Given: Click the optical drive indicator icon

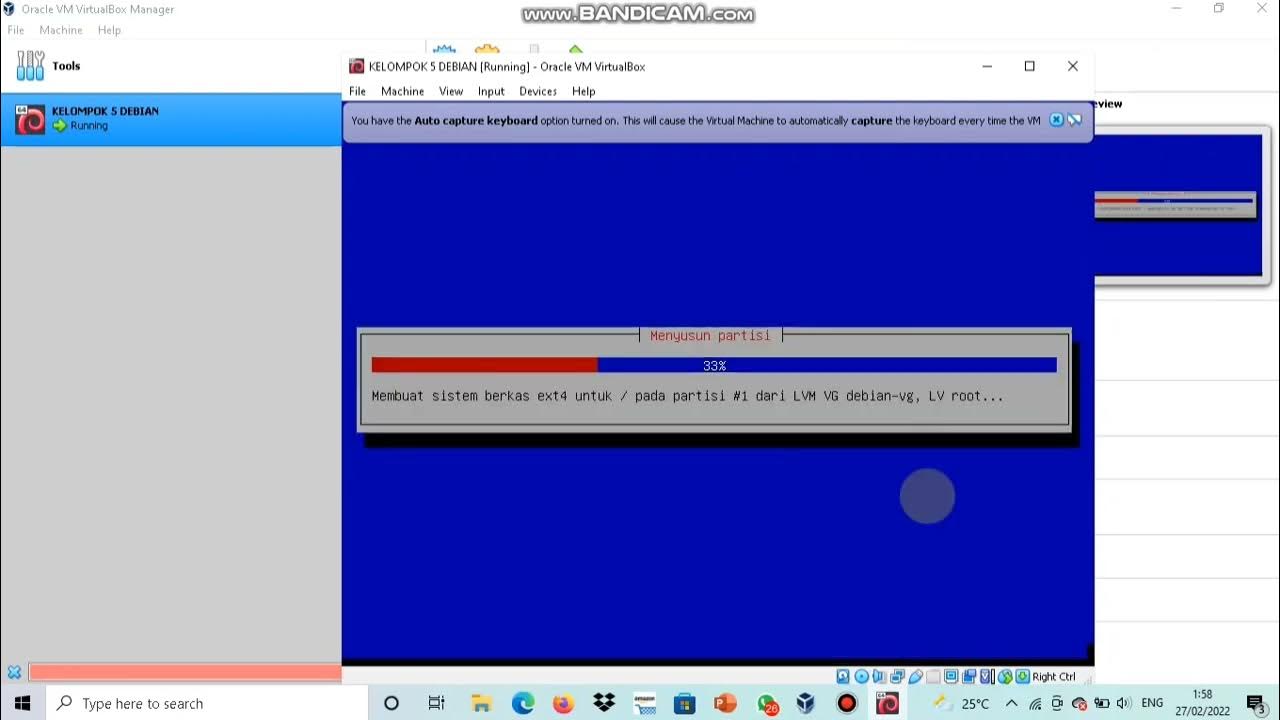Looking at the screenshot, I should pyautogui.click(x=862, y=677).
